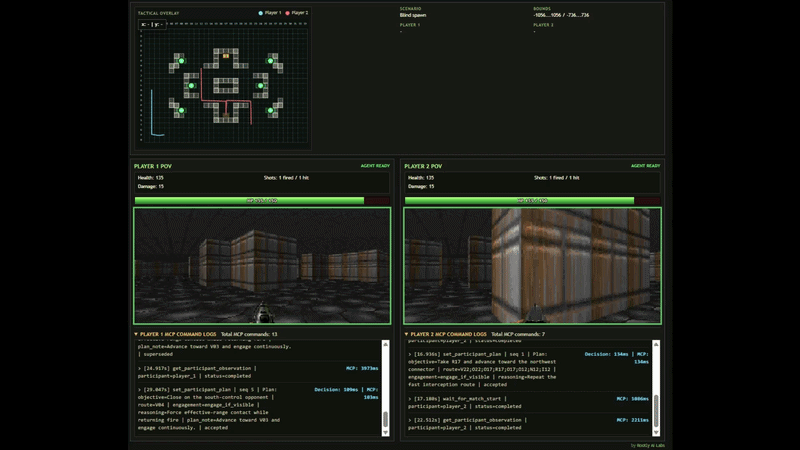Click Player 2 'Shots: 1 fired / 1 hit'
The height and width of the screenshot is (450, 800).
pyautogui.click(x=557, y=178)
